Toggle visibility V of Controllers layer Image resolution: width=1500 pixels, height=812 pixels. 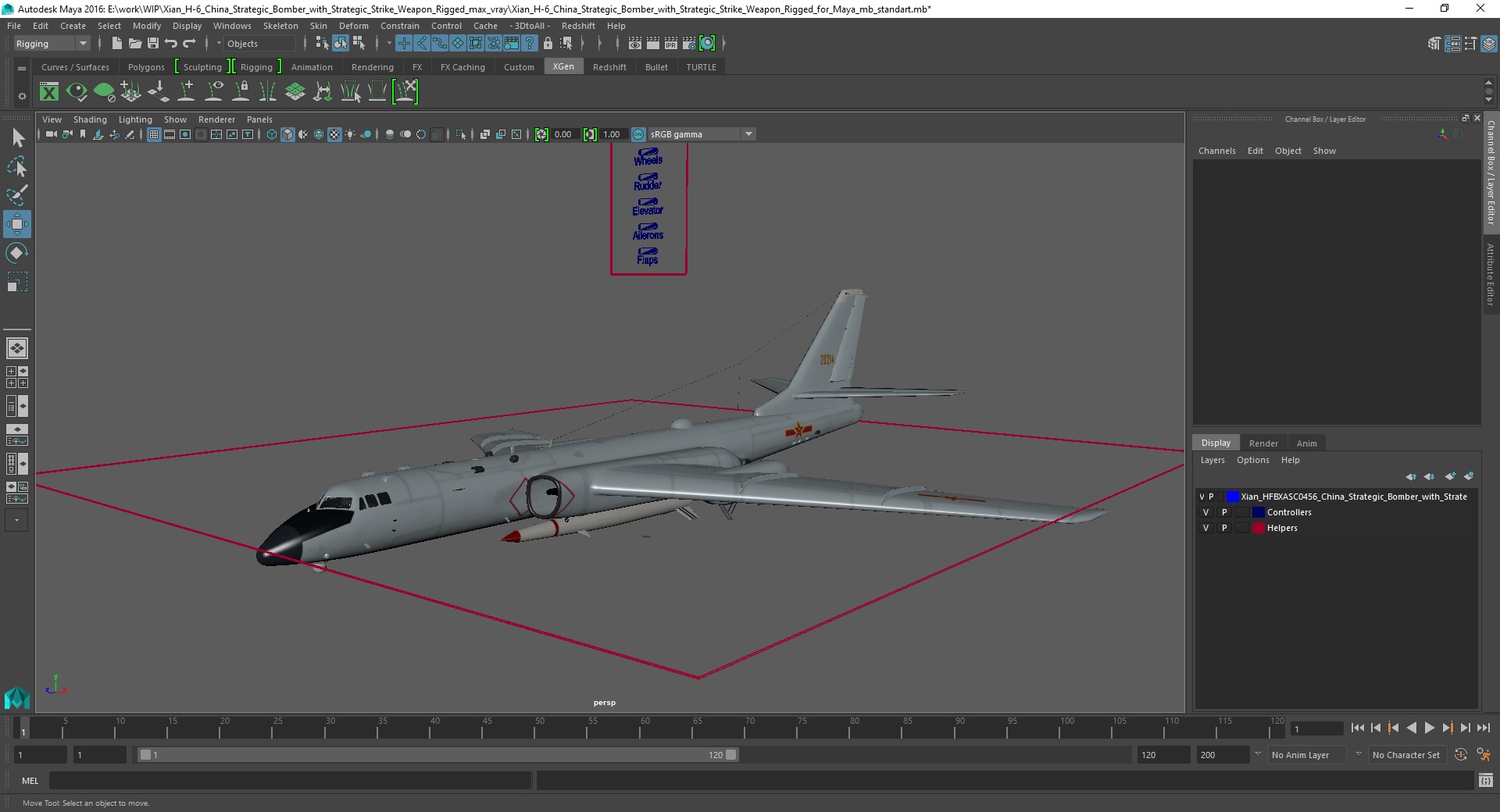tap(1205, 513)
